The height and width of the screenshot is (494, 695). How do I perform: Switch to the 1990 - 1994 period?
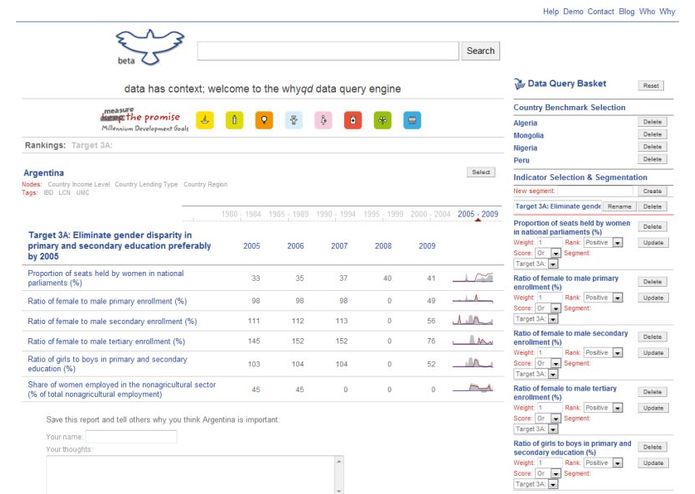coord(336,214)
